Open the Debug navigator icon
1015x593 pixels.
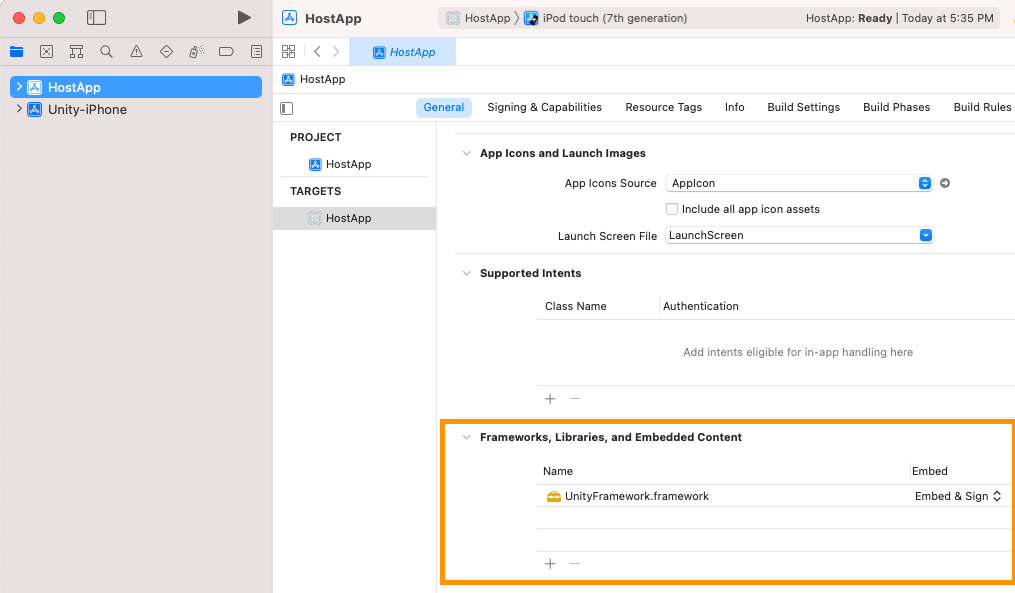click(x=196, y=52)
